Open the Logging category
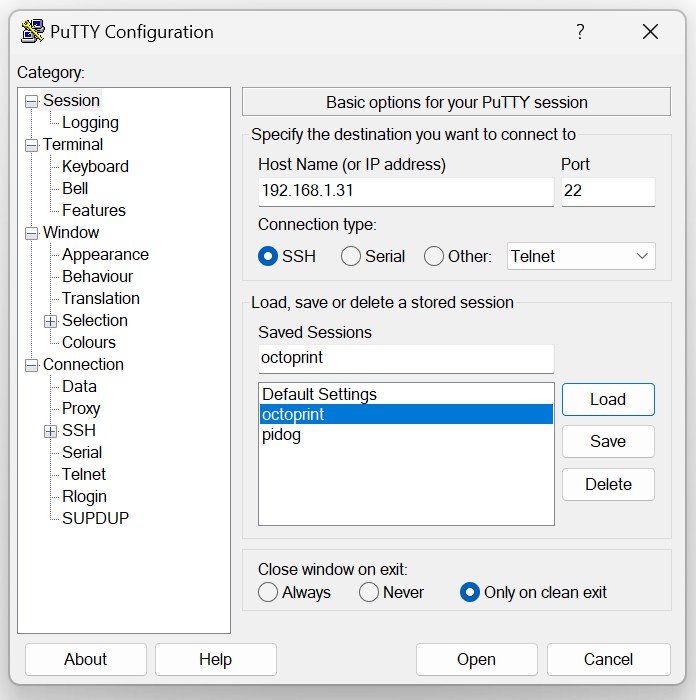Viewport: 696px width, 700px height. (90, 122)
